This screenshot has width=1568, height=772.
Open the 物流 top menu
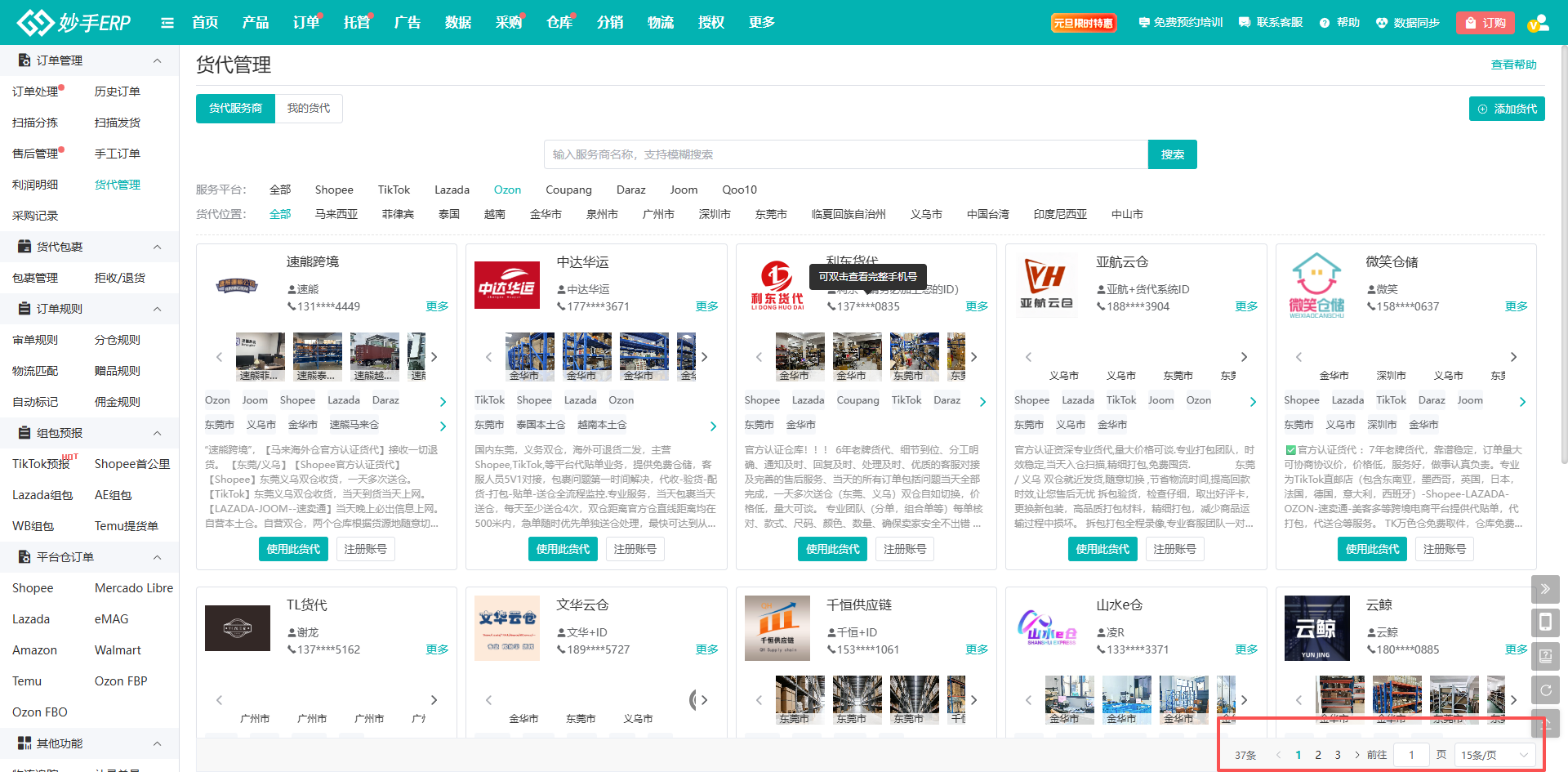pyautogui.click(x=660, y=23)
